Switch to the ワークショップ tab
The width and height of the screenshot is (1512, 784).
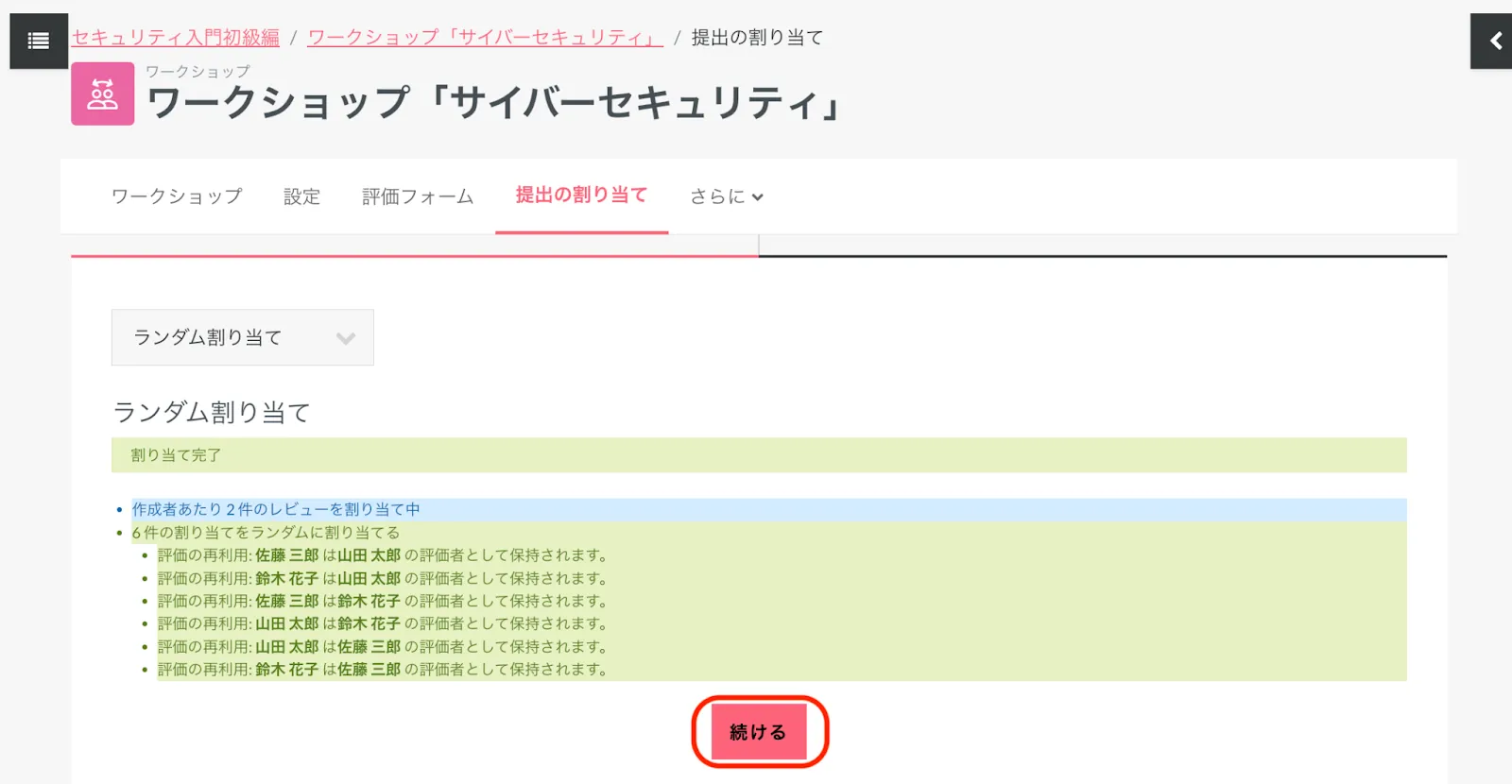click(177, 196)
